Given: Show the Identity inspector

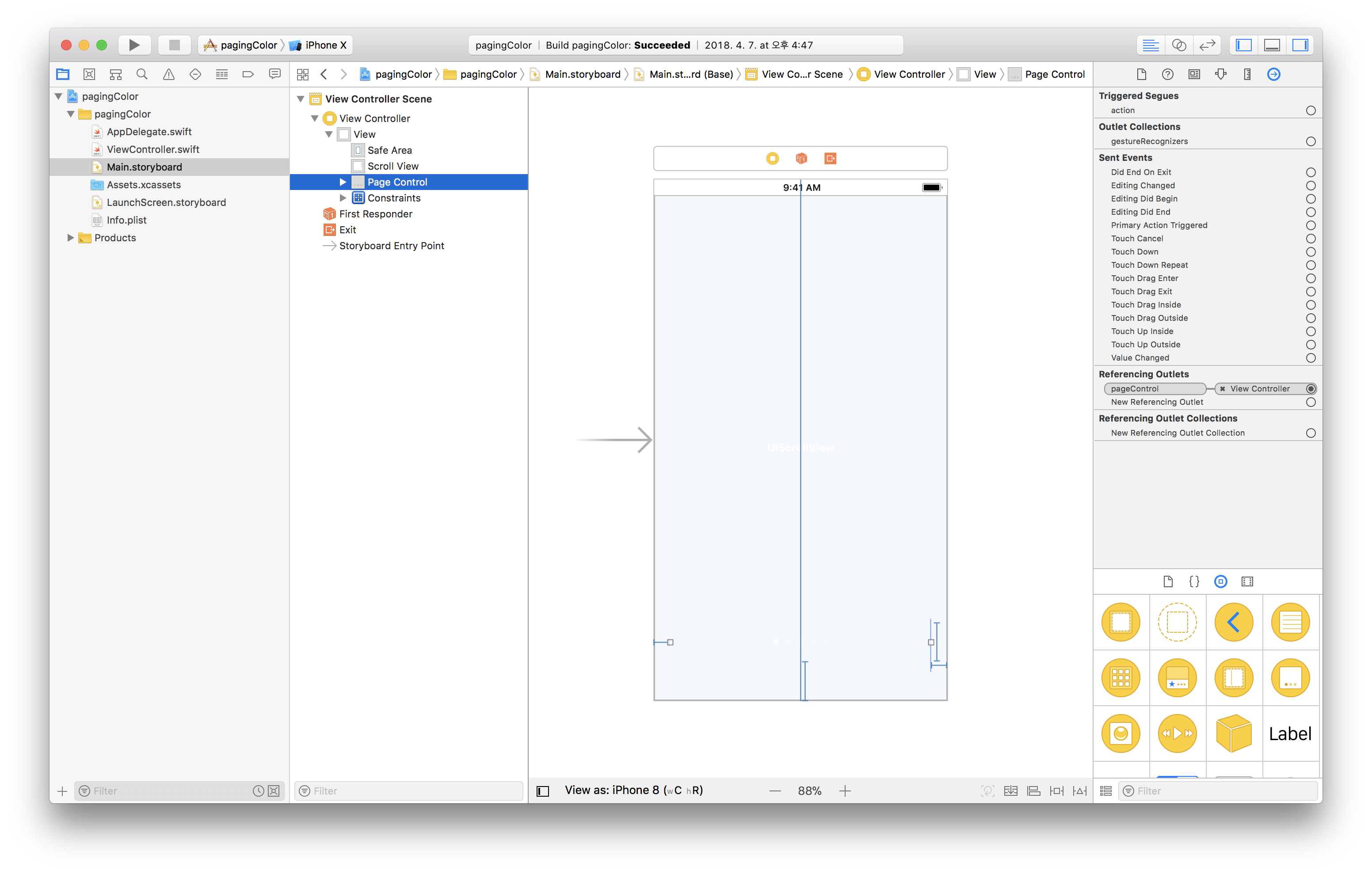Looking at the screenshot, I should coord(1194,74).
